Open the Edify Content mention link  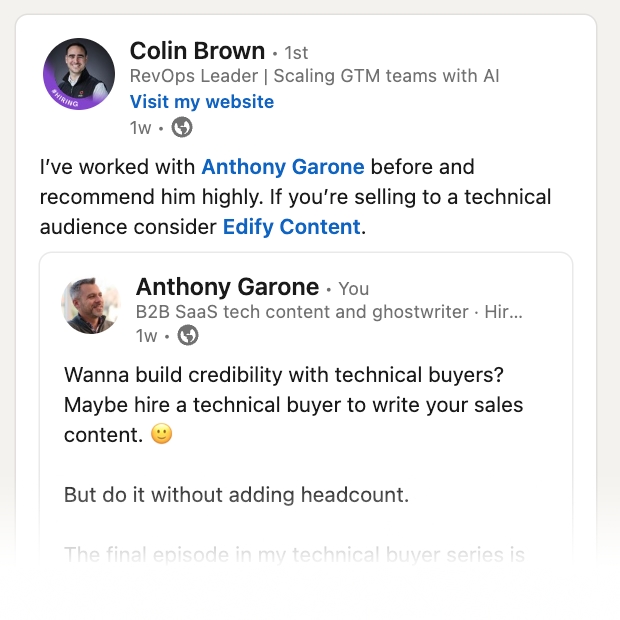[291, 227]
